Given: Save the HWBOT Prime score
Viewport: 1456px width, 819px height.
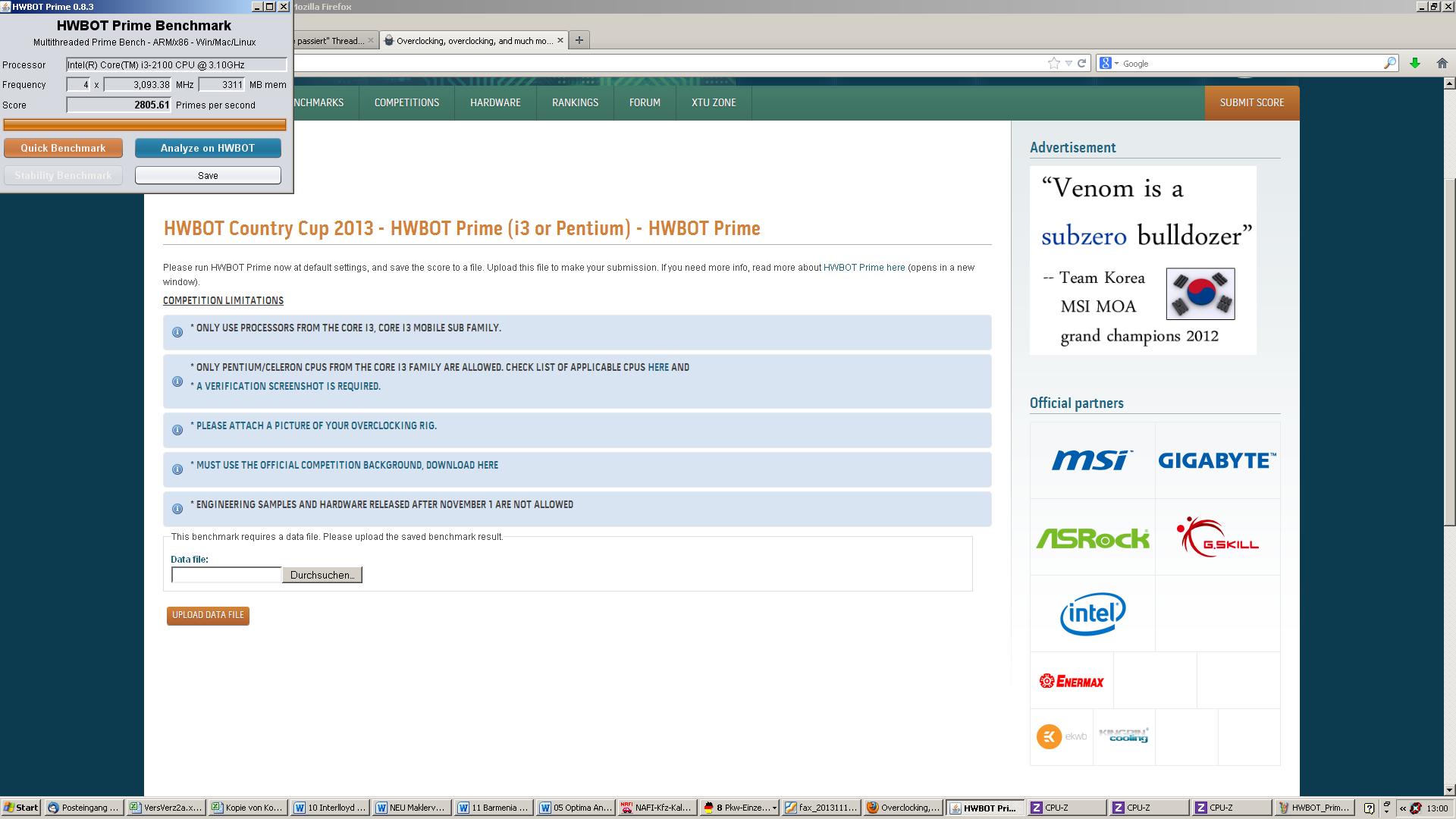Looking at the screenshot, I should pyautogui.click(x=208, y=175).
